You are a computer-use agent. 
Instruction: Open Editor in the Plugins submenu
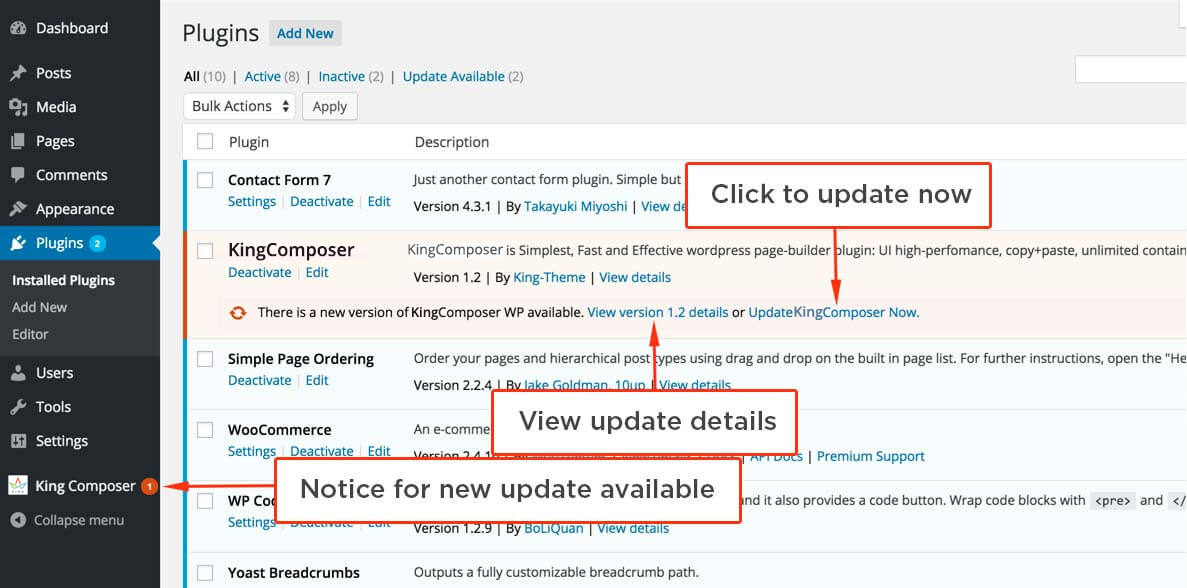30,334
